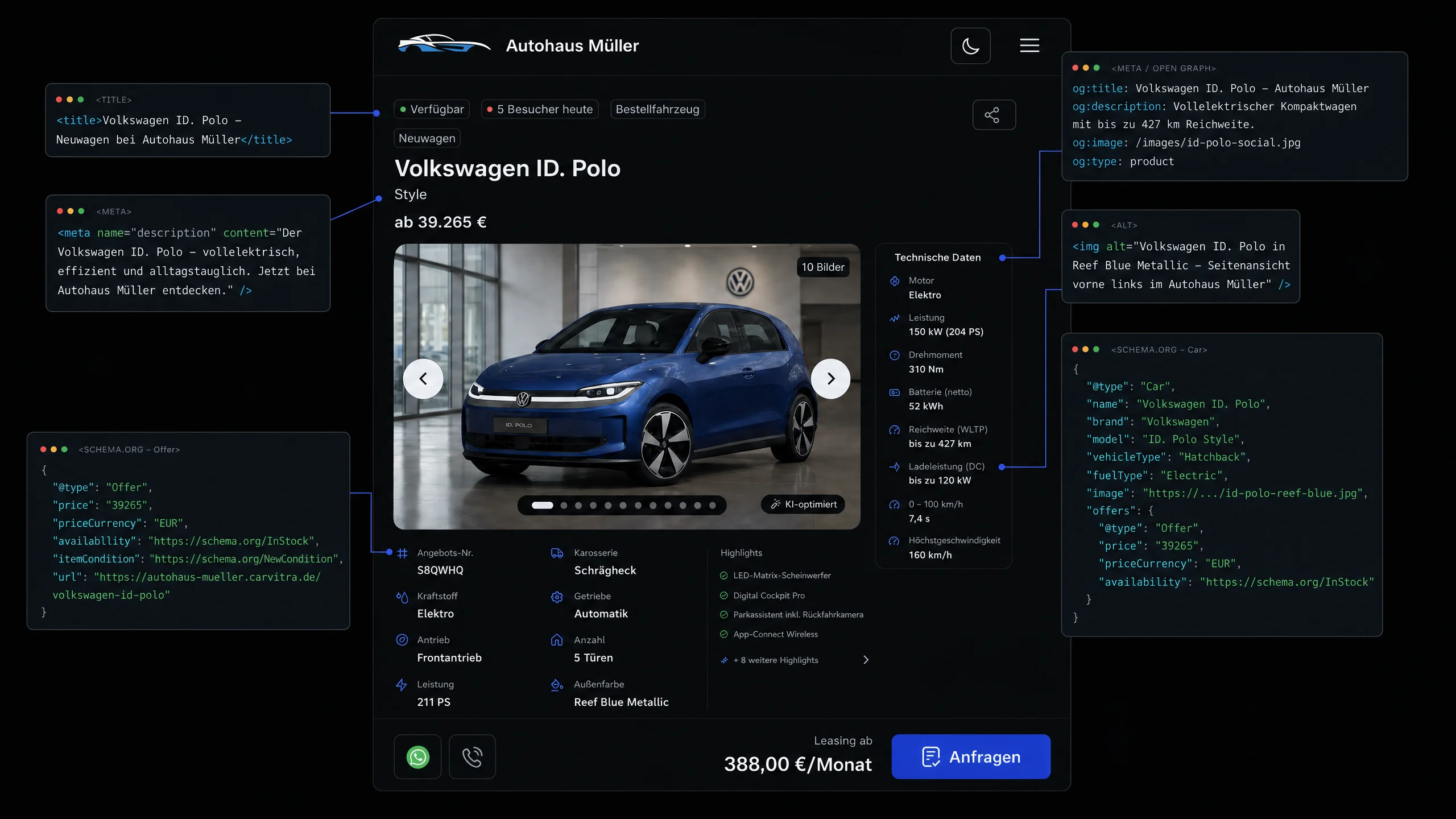Go to the previous car image
1456x819 pixels.
[423, 378]
